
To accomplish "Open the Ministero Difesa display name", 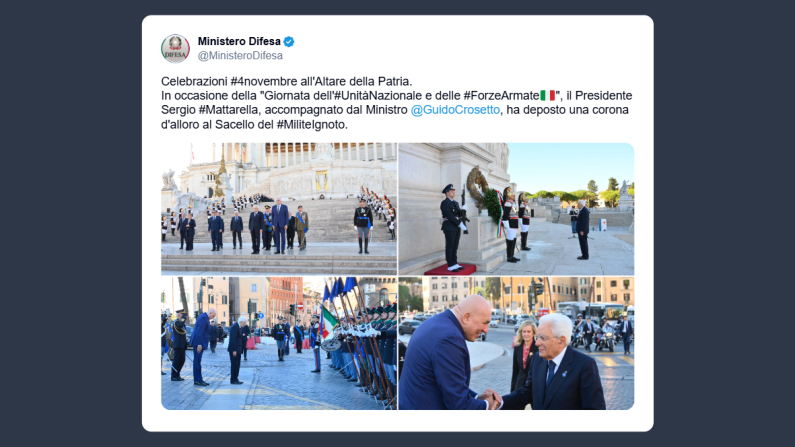I will 239,42.
